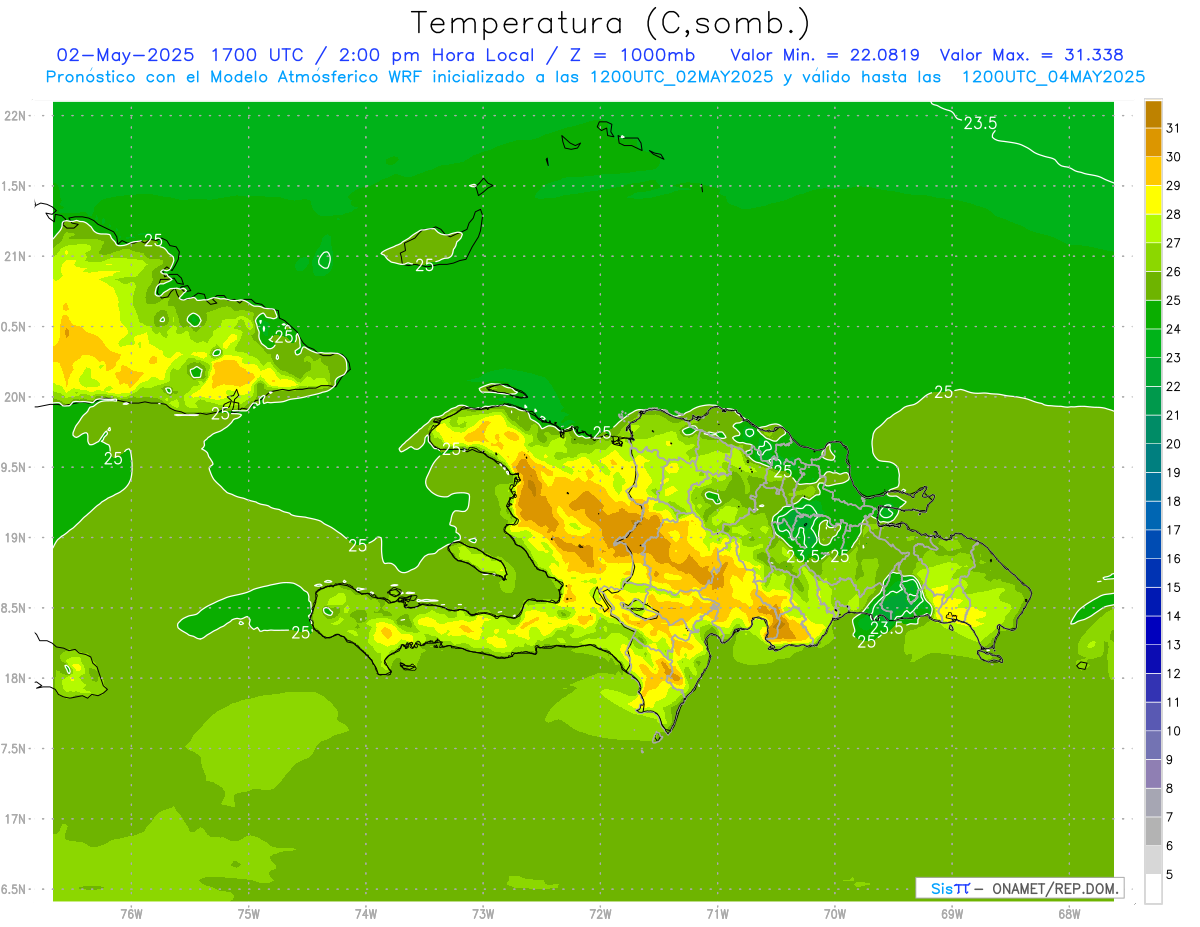Click the '71W' longitude axis label

click(x=717, y=913)
